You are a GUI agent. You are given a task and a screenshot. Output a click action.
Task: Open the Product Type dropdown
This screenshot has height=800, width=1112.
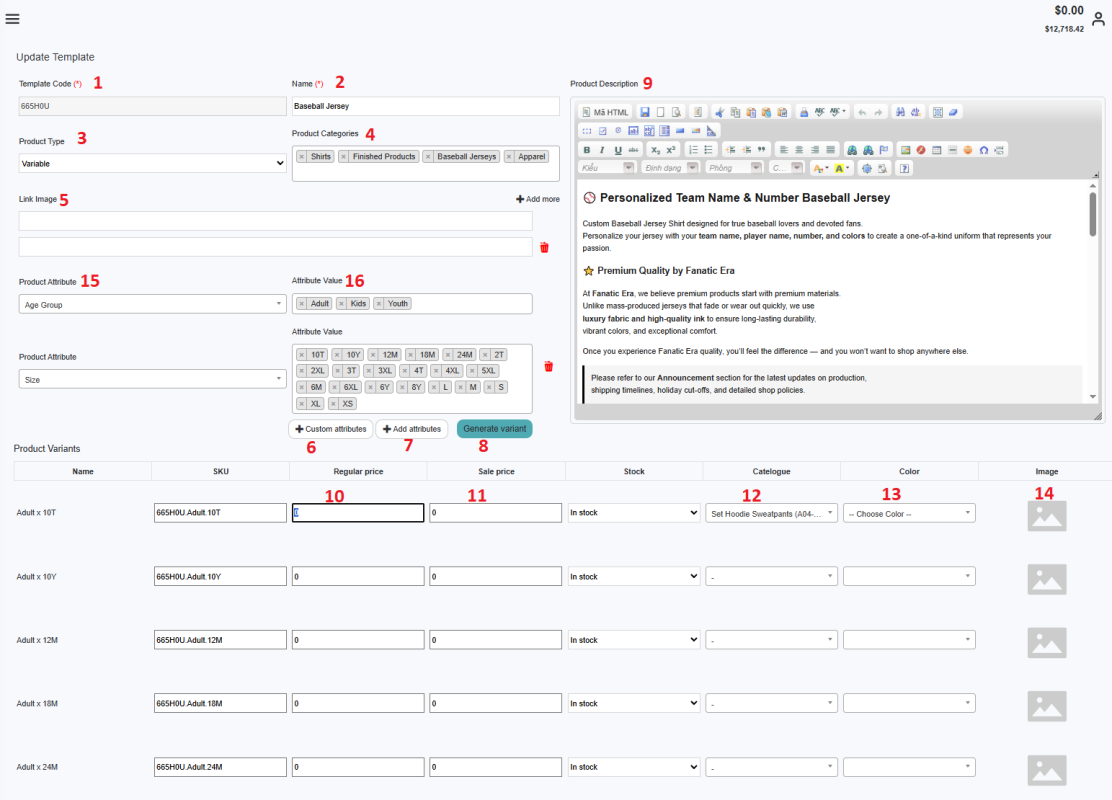pyautogui.click(x=153, y=163)
